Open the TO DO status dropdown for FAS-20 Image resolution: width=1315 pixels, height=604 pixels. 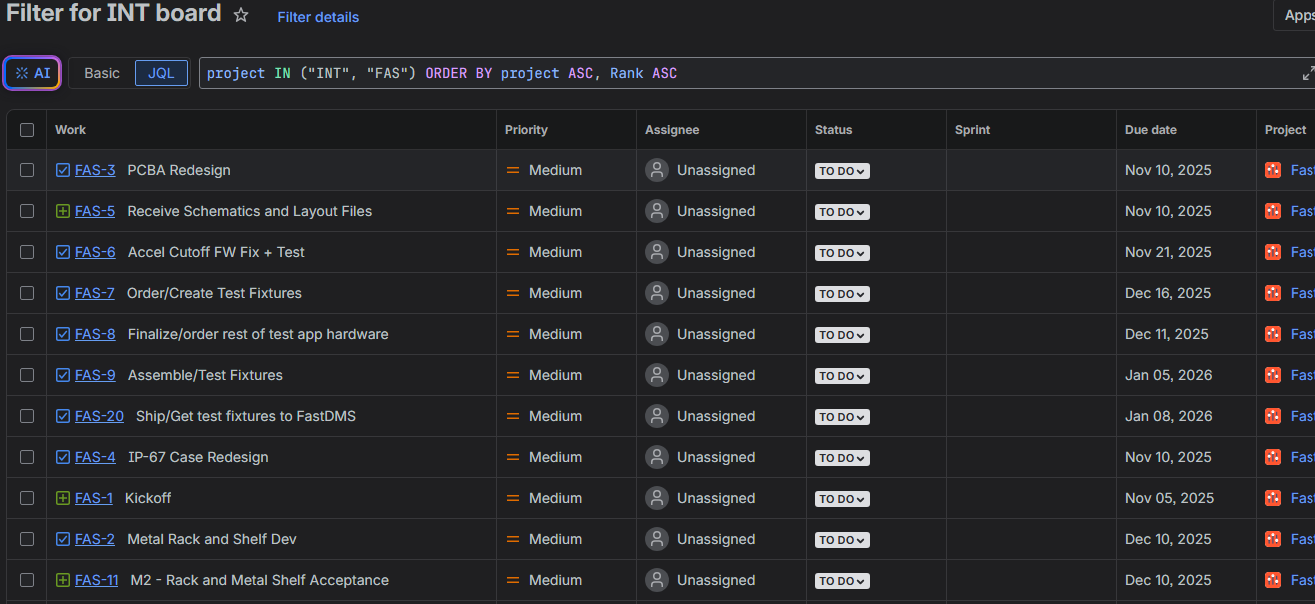pos(842,417)
